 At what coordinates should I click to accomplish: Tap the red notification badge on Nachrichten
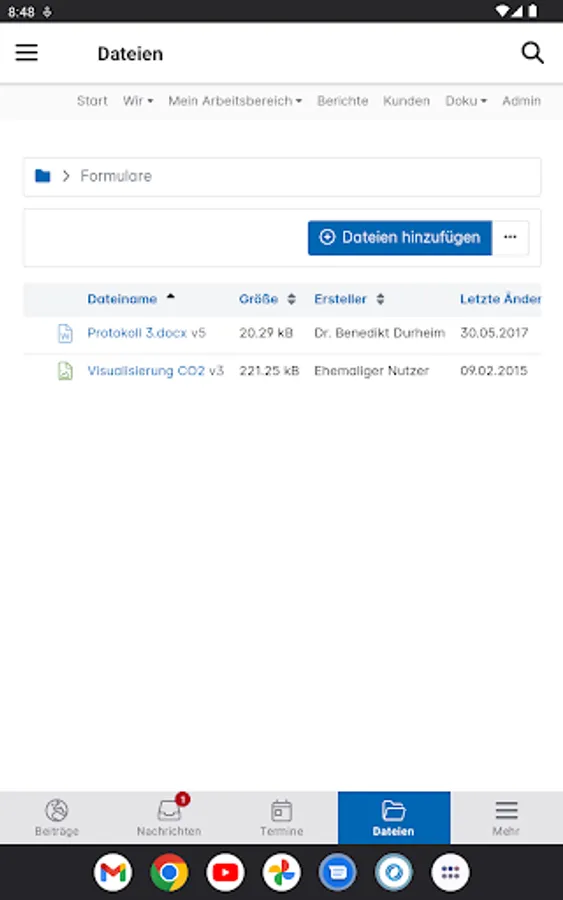pos(183,799)
